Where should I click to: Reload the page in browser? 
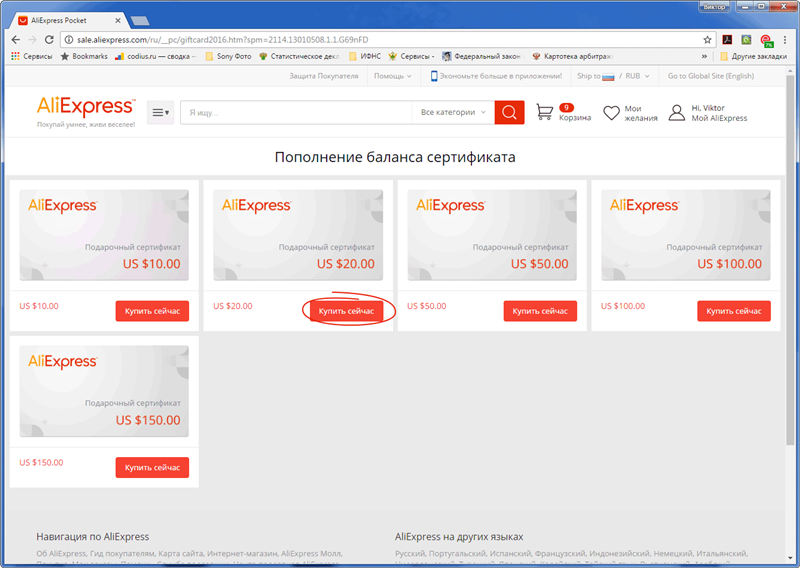pyautogui.click(x=50, y=39)
